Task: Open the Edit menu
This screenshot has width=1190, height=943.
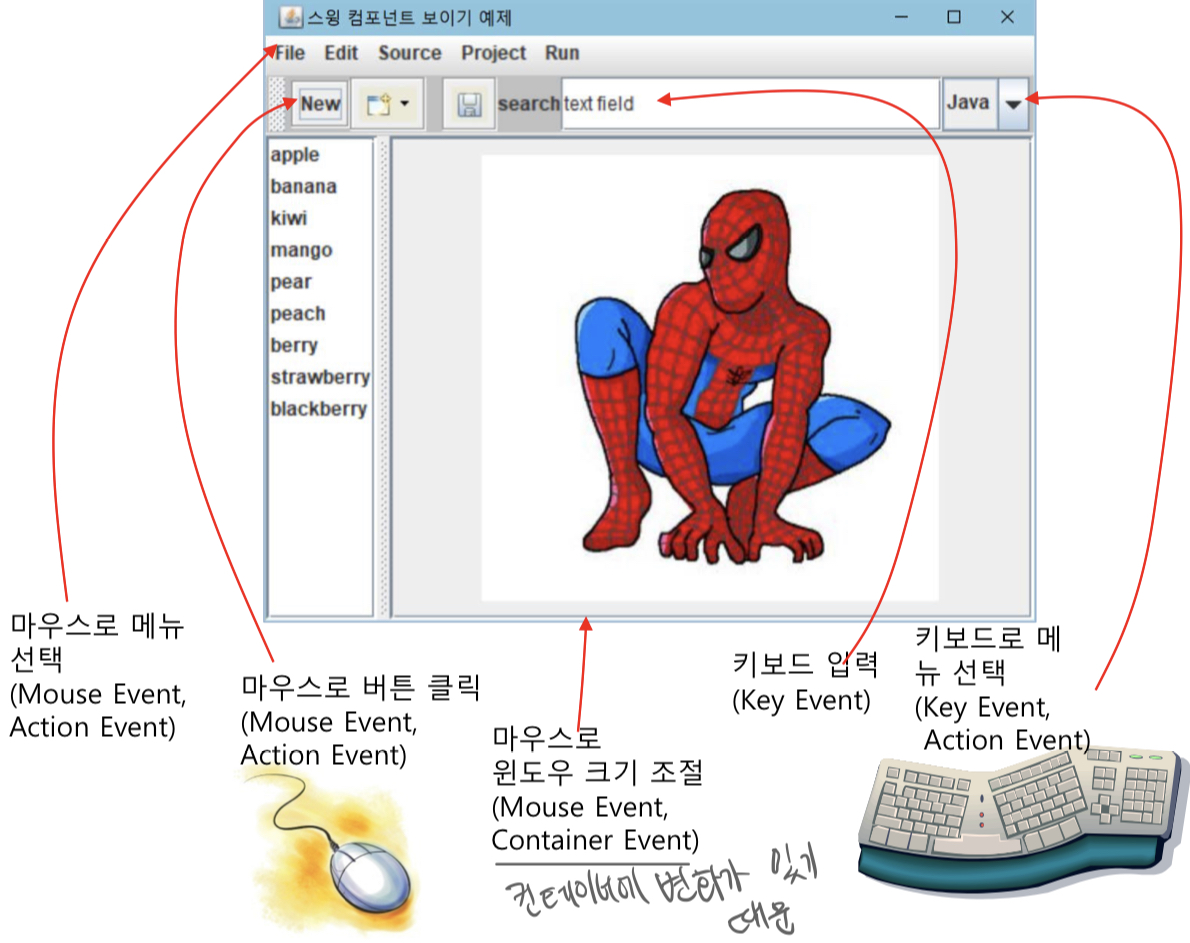Action: [341, 53]
